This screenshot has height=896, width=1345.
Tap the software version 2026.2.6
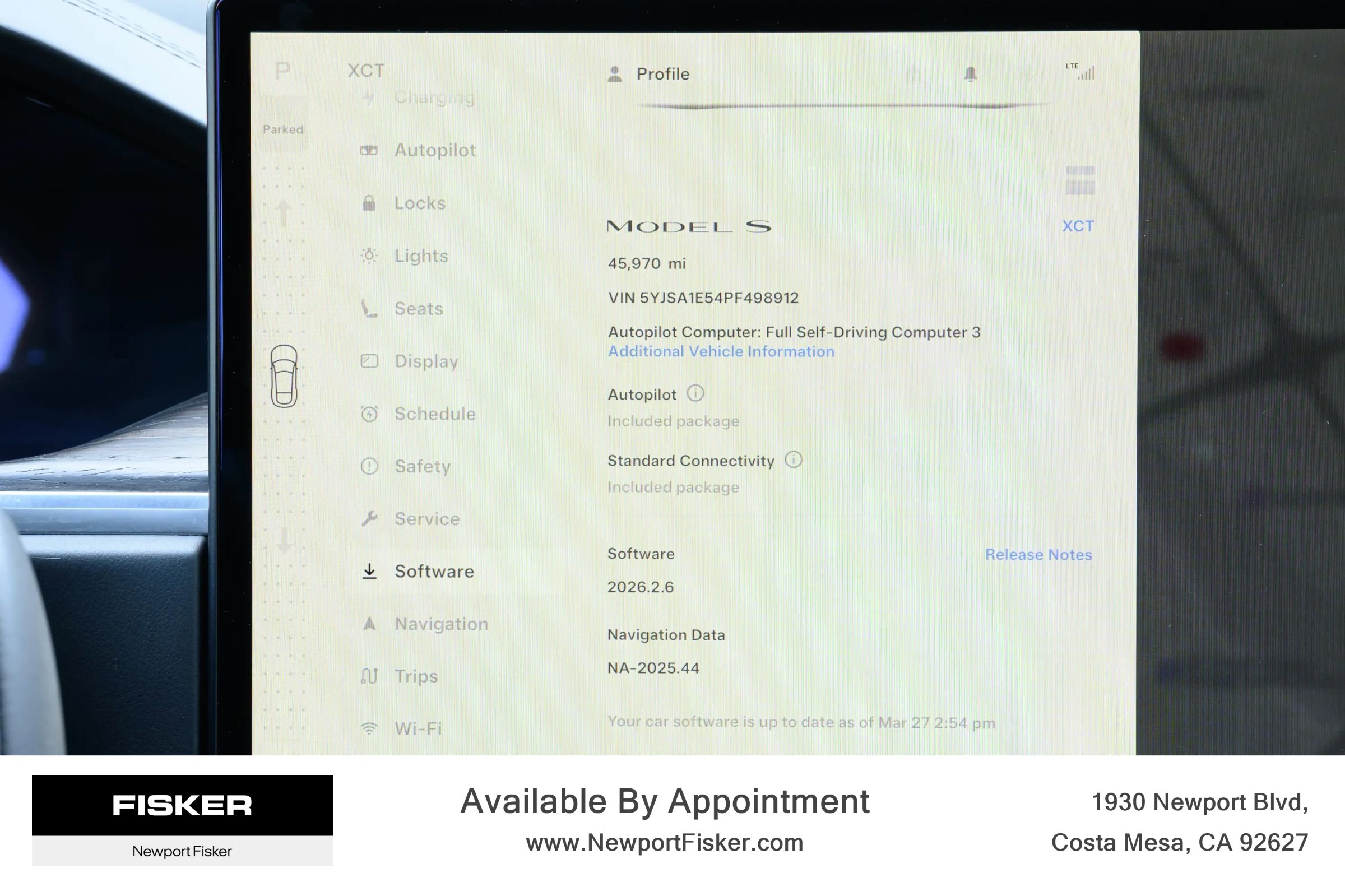(641, 587)
